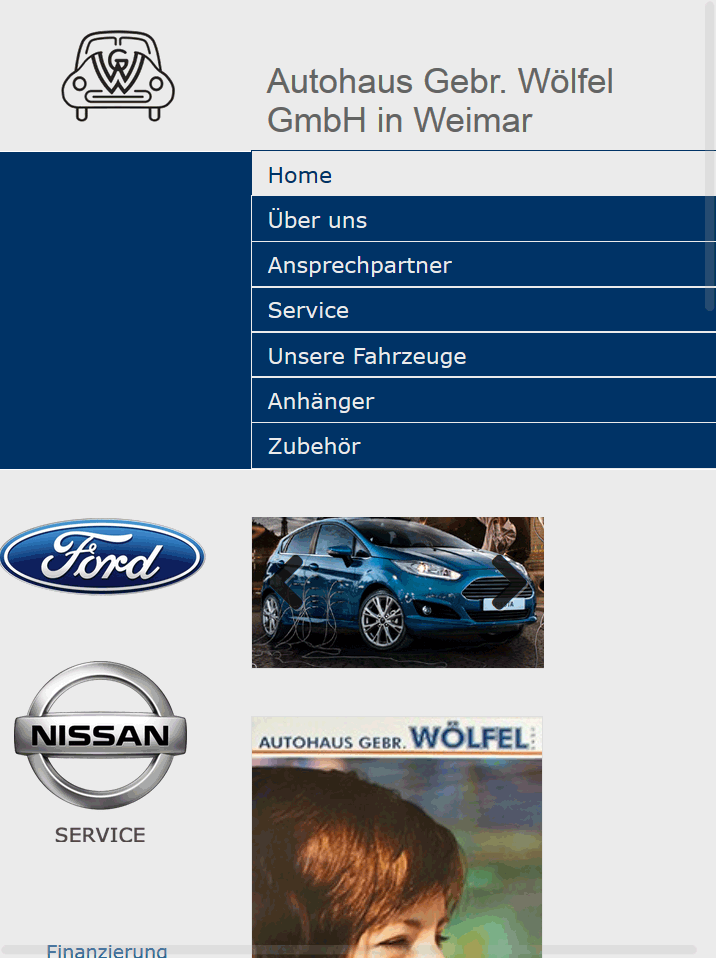Show previous slide in car slideshow
This screenshot has height=958, width=716.
[x=286, y=582]
